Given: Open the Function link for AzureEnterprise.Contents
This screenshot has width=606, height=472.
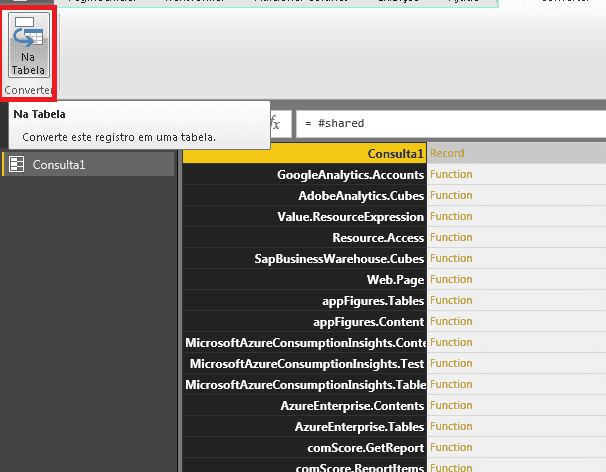Looking at the screenshot, I should (451, 405).
